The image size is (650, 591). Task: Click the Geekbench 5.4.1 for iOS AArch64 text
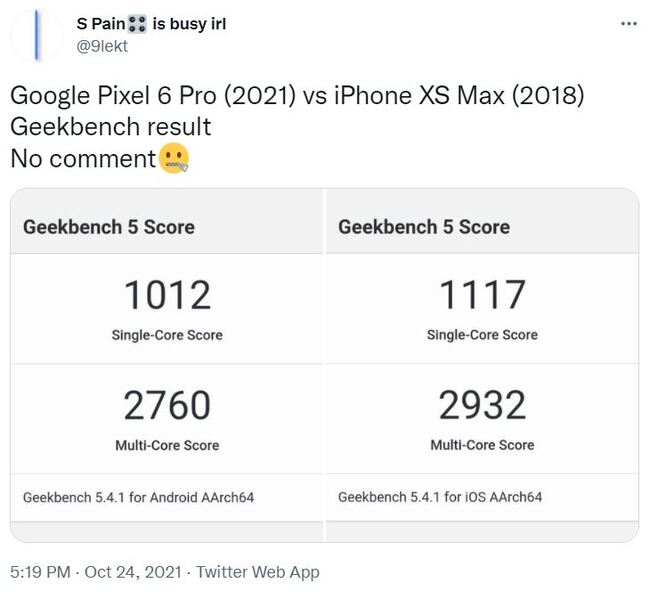coord(440,497)
